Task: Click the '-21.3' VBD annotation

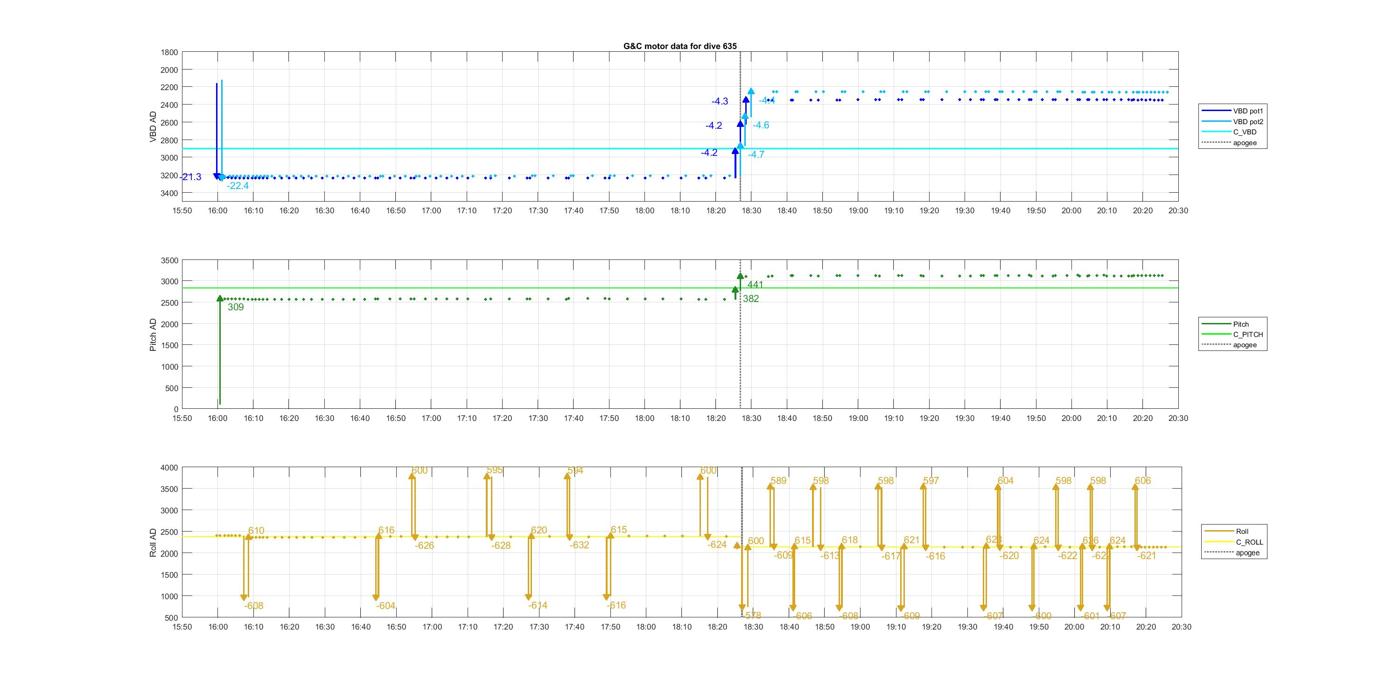Action: [190, 177]
